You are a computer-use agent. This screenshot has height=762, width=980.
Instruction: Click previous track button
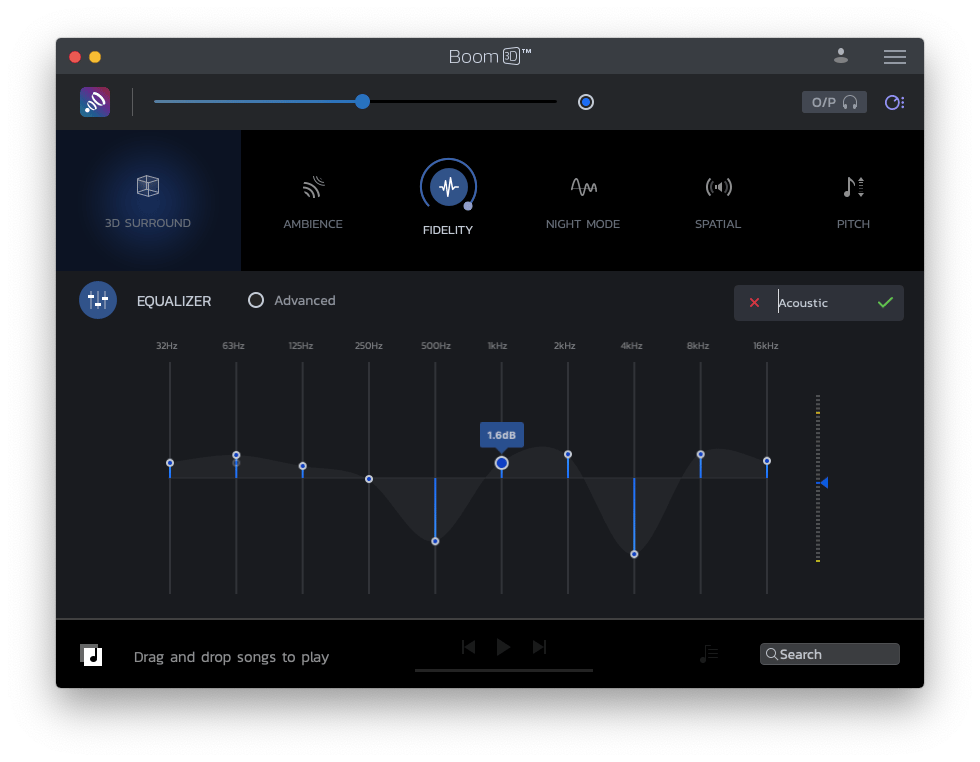click(x=468, y=647)
